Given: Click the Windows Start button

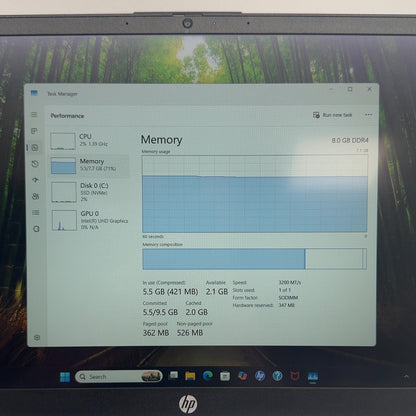Looking at the screenshot, I should coord(65,377).
